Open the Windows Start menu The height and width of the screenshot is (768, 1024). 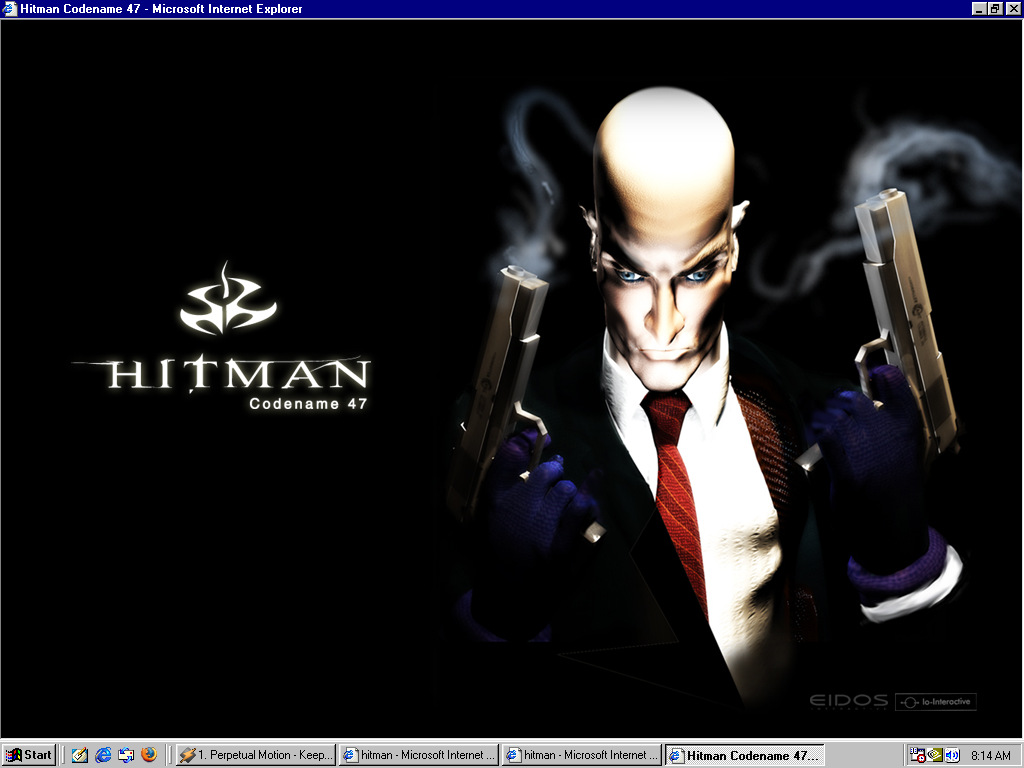pos(29,755)
